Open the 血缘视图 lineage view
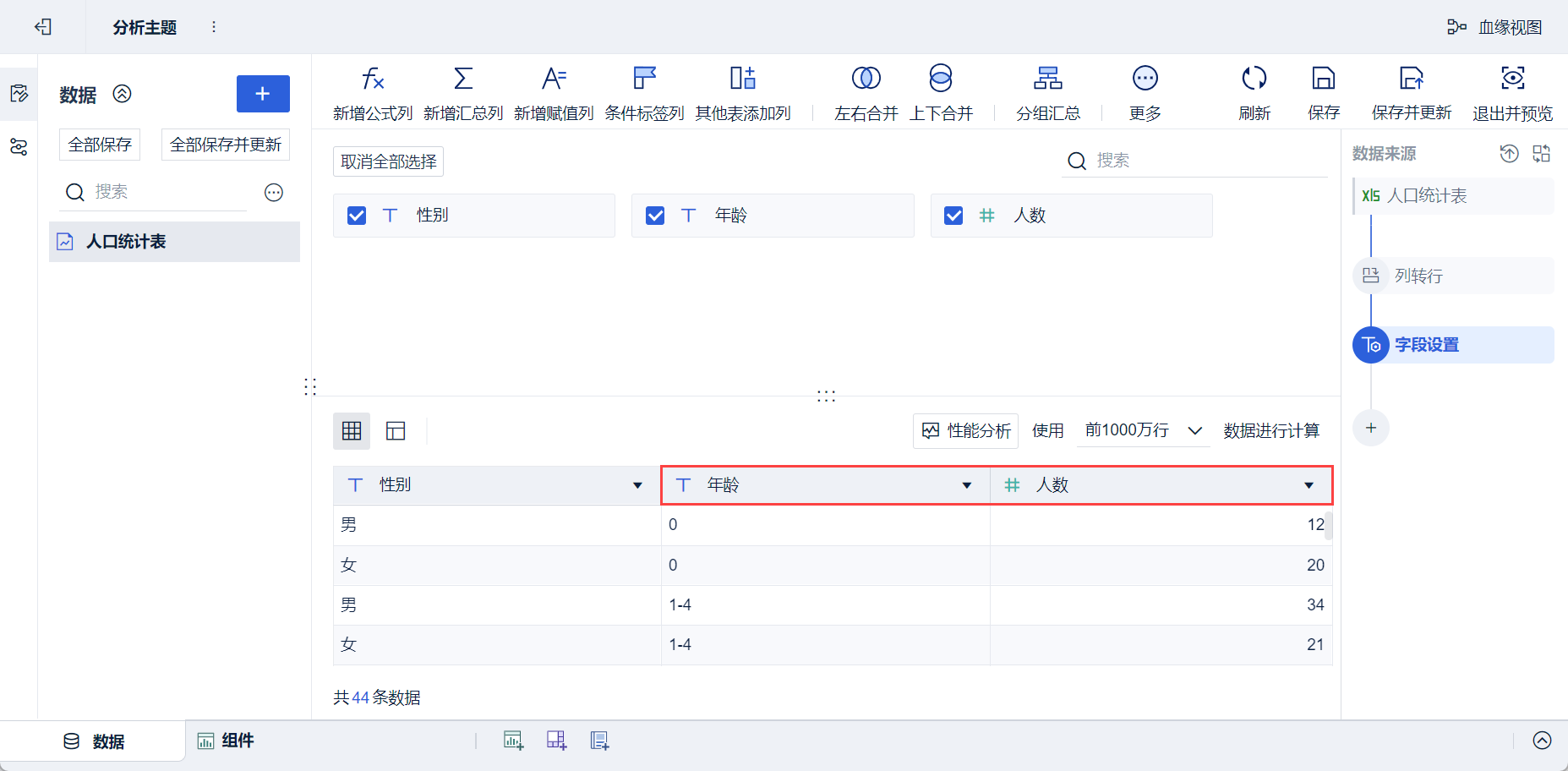 (x=1494, y=27)
